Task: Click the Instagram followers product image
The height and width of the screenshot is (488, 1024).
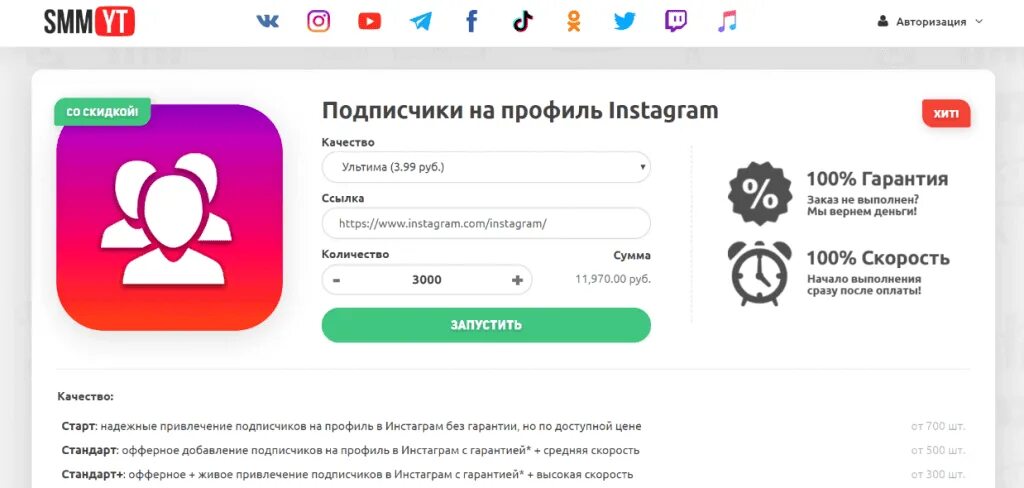Action: pos(170,217)
